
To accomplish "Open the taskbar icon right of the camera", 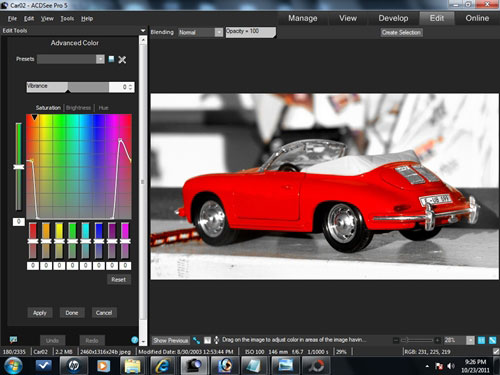I will click(x=225, y=366).
